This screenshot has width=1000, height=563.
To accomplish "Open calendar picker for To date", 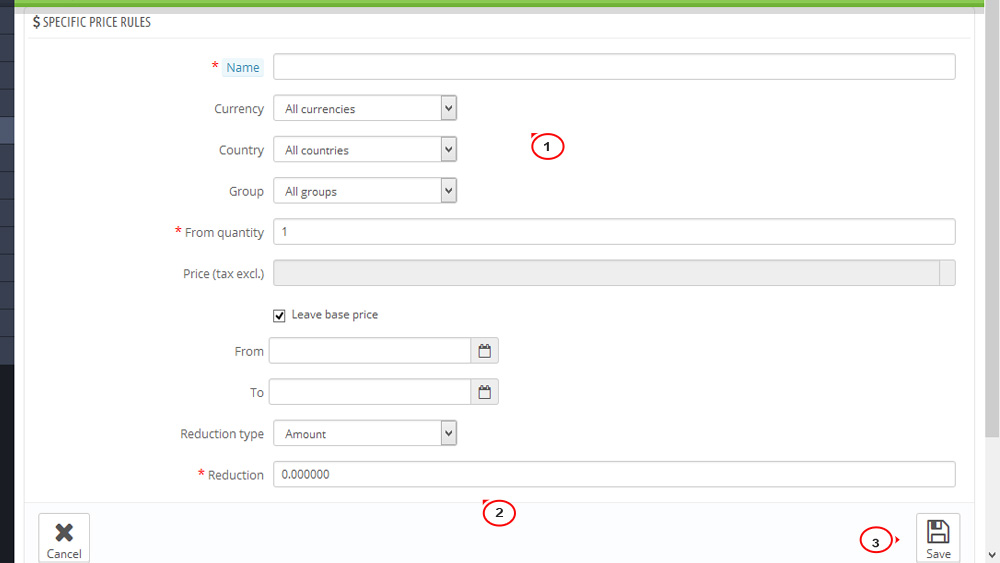I will click(x=485, y=392).
